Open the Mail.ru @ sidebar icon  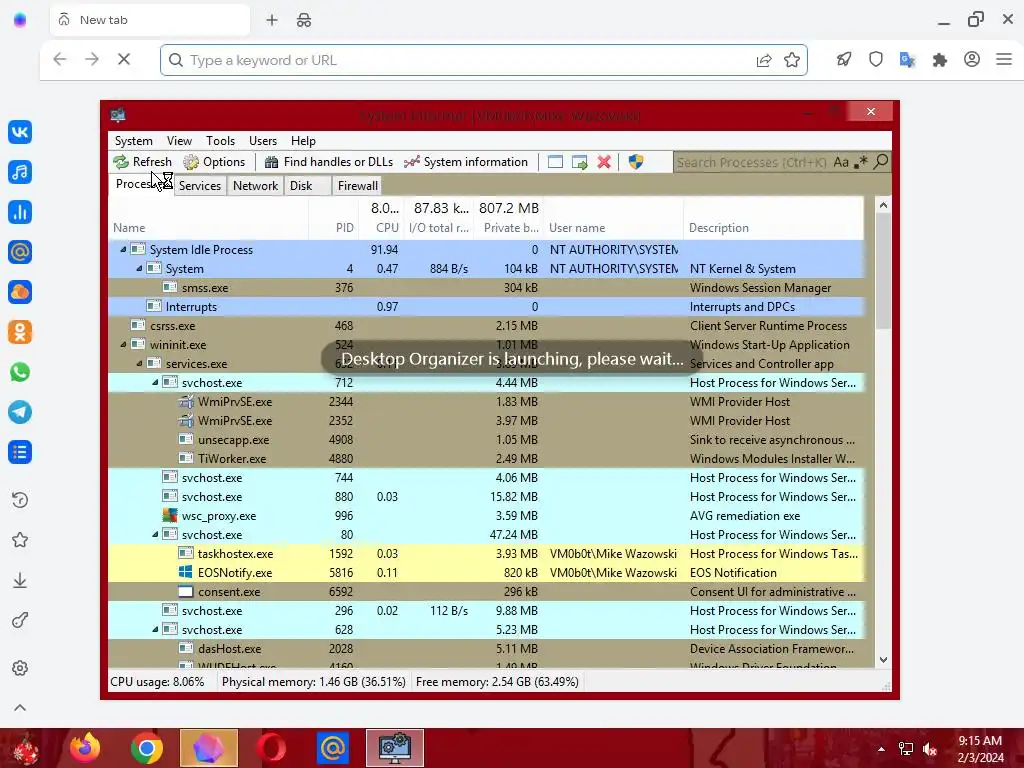coord(20,251)
